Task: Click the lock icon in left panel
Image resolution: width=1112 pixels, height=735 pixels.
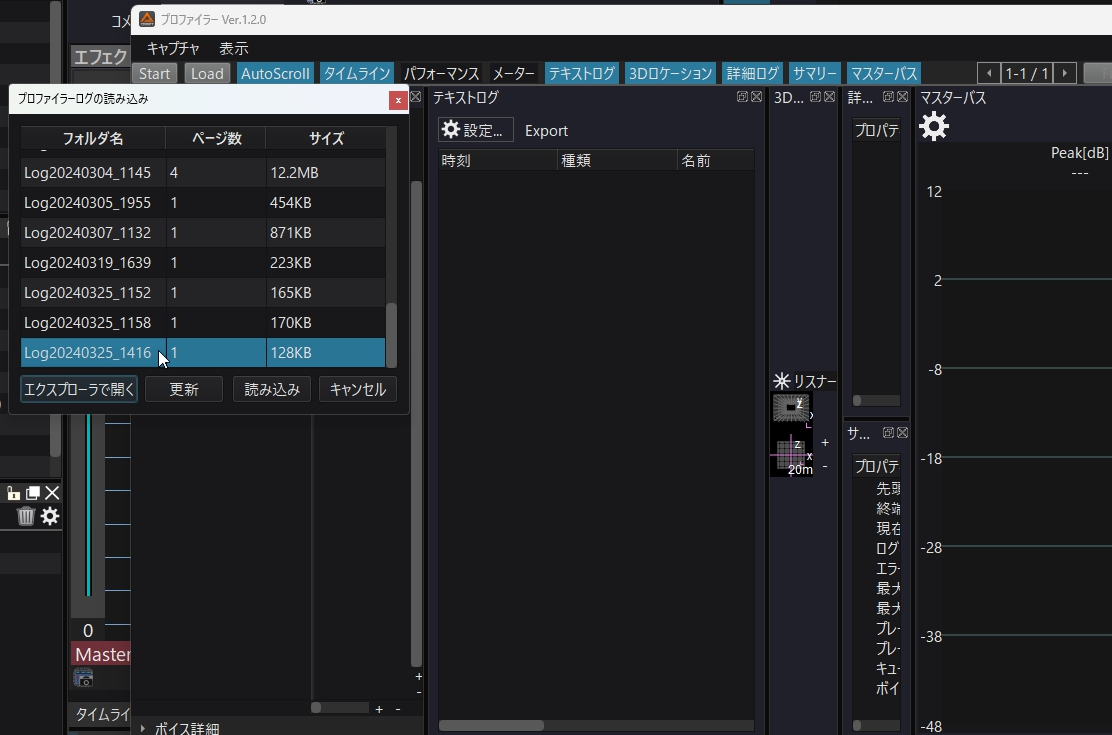Action: point(13,493)
